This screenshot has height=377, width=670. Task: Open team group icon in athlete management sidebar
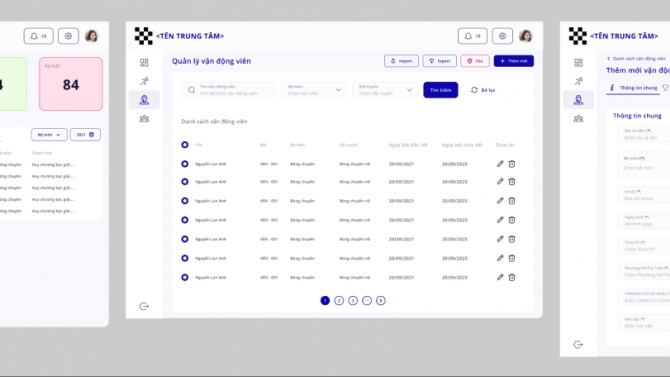[x=144, y=118]
